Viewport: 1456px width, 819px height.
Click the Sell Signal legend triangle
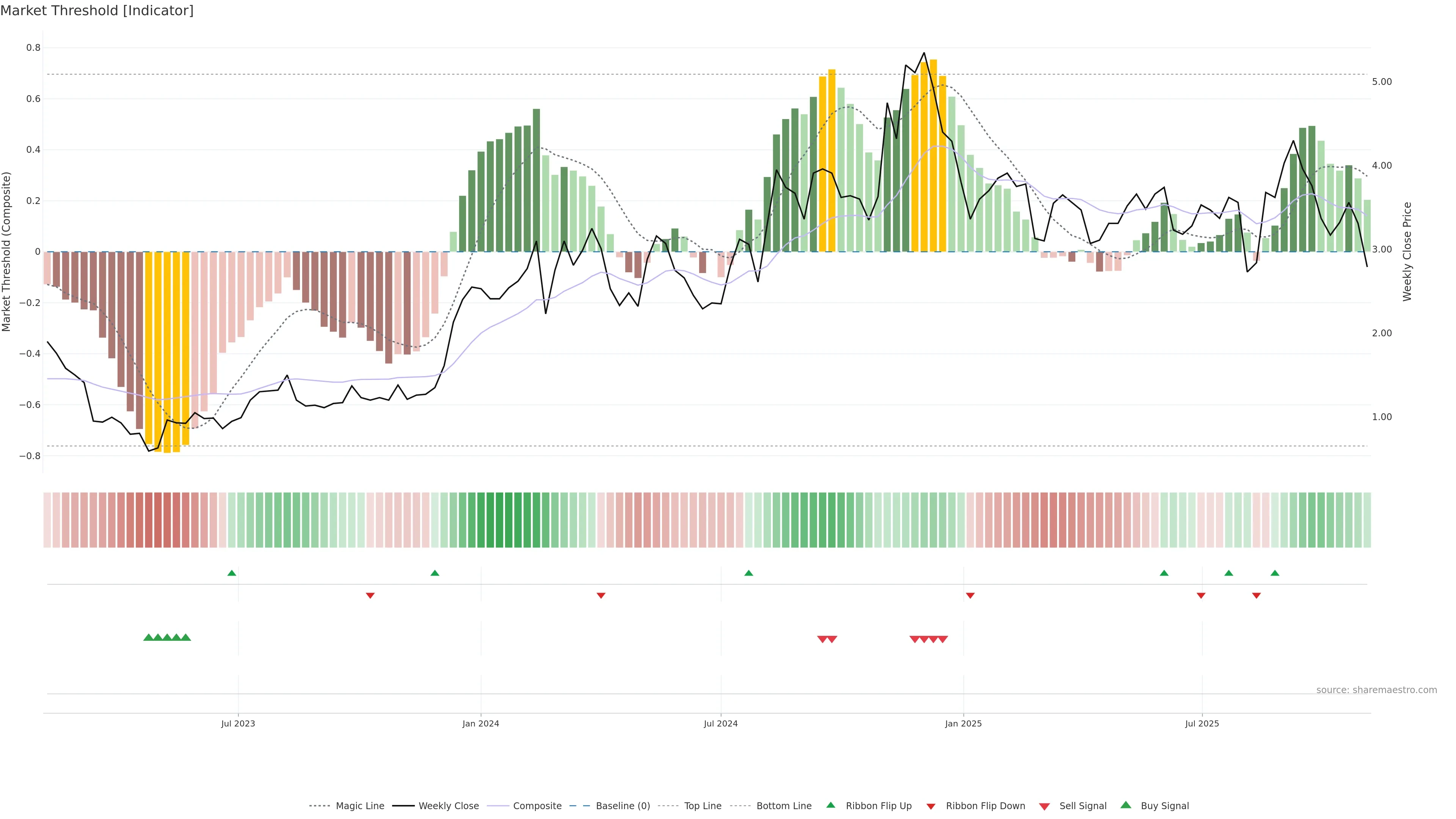pos(1045,806)
